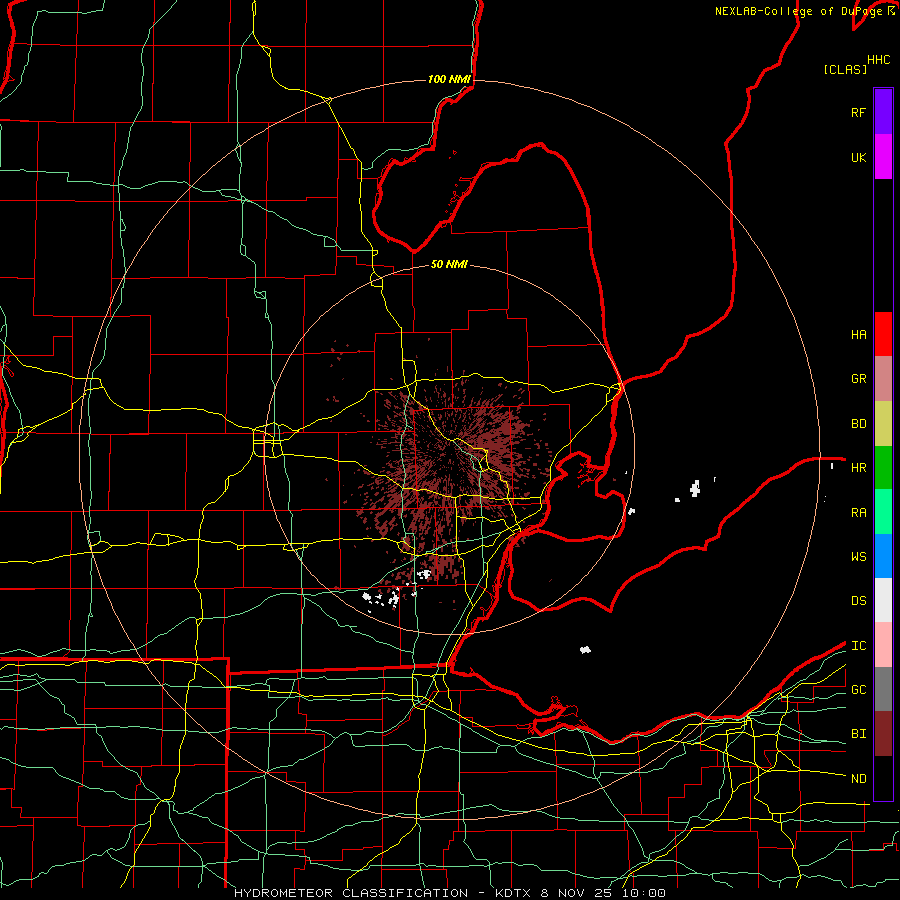Click the HA red legend swatch

point(883,334)
